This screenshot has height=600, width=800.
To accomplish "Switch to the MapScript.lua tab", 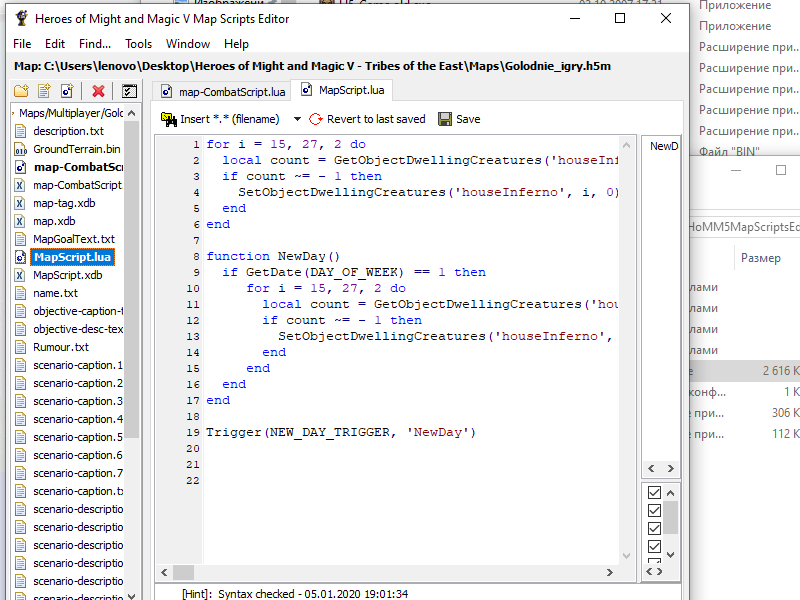I will coord(342,90).
